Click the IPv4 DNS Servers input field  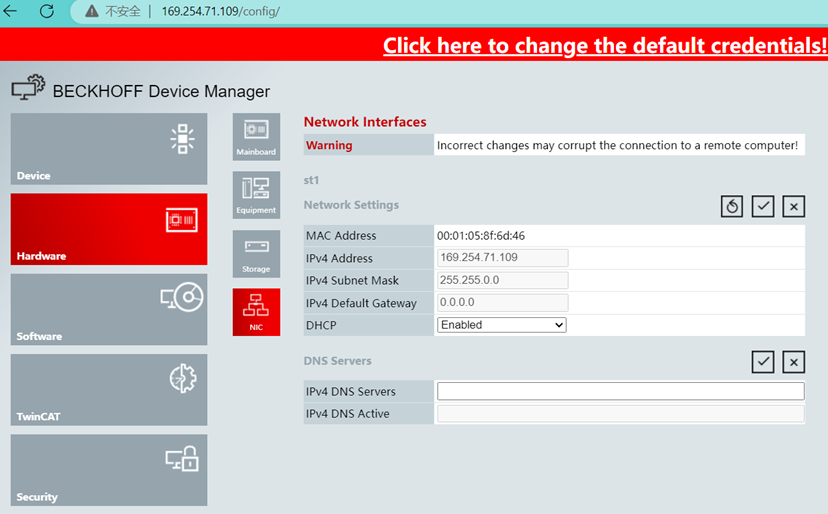tap(620, 391)
